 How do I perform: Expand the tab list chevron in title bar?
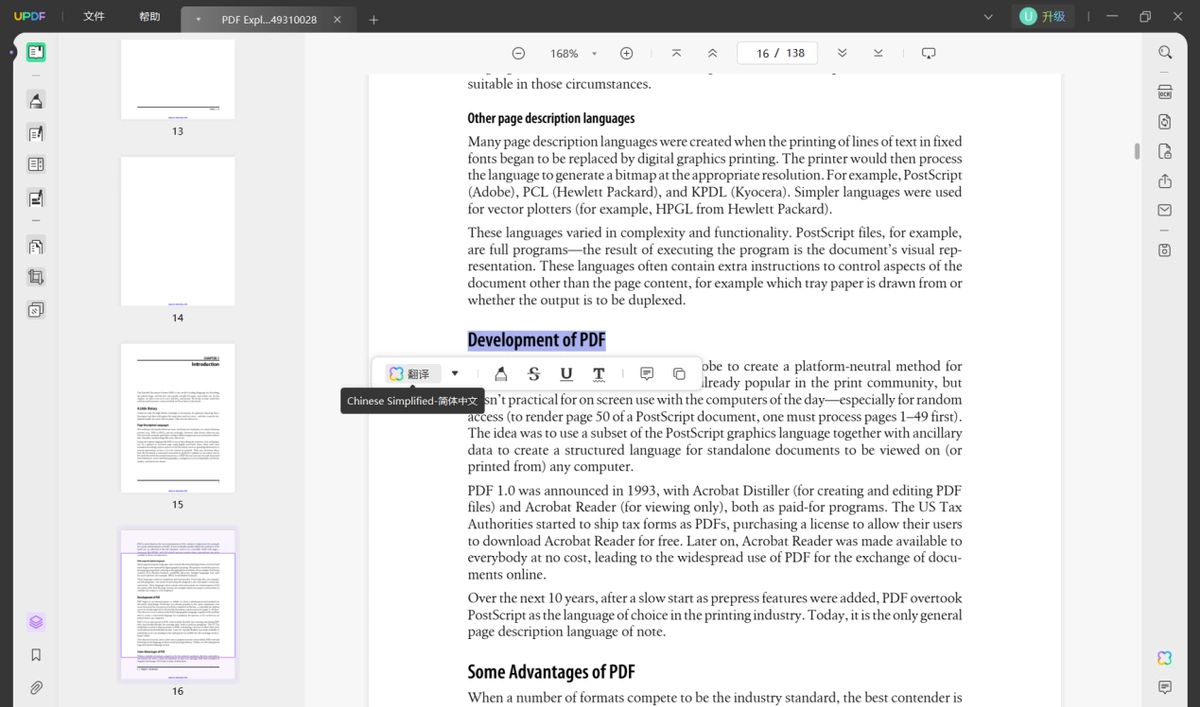pyautogui.click(x=989, y=17)
